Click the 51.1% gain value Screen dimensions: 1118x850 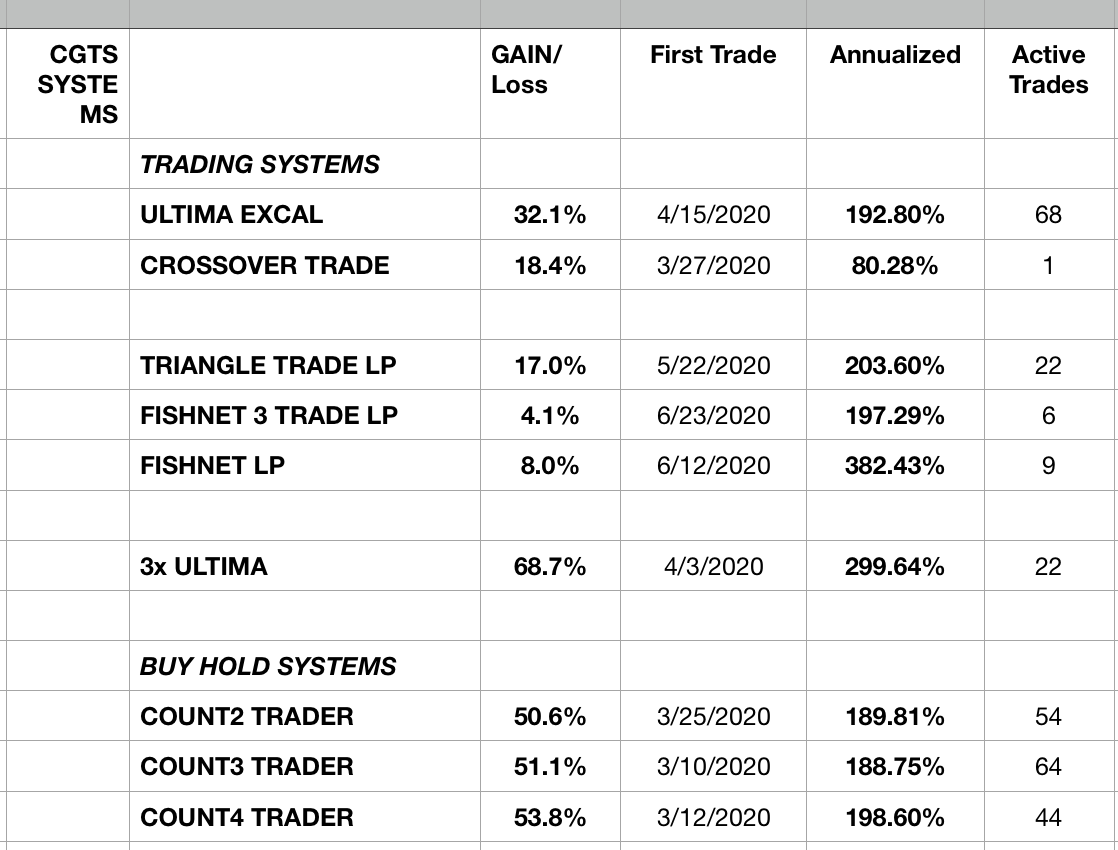coord(550,766)
